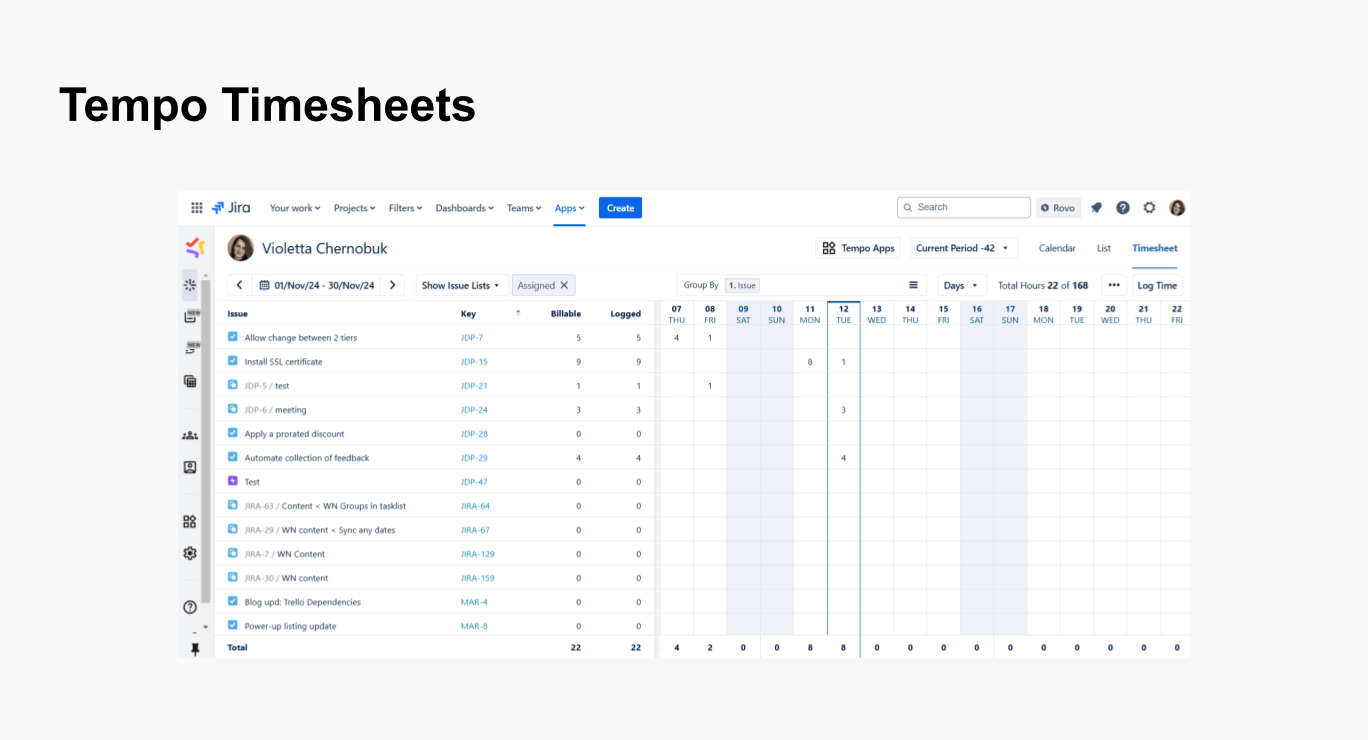This screenshot has height=740, width=1368.
Task: Open the Teams icon in left sidebar
Action: (x=190, y=436)
